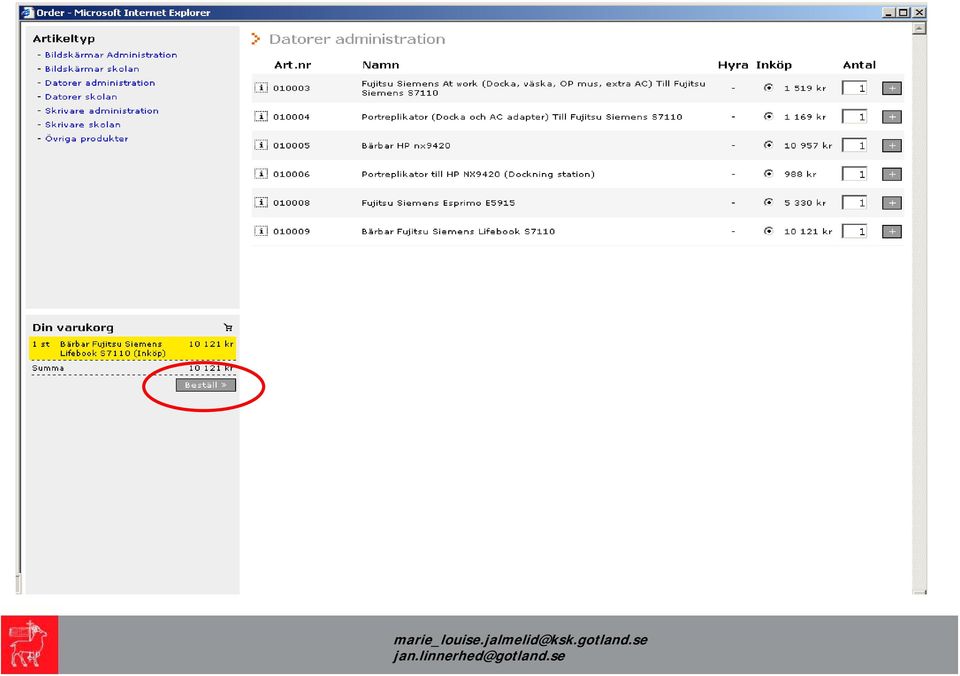Select Inköp radio for 5 330 kr item
The height and width of the screenshot is (676, 960).
[x=768, y=203]
